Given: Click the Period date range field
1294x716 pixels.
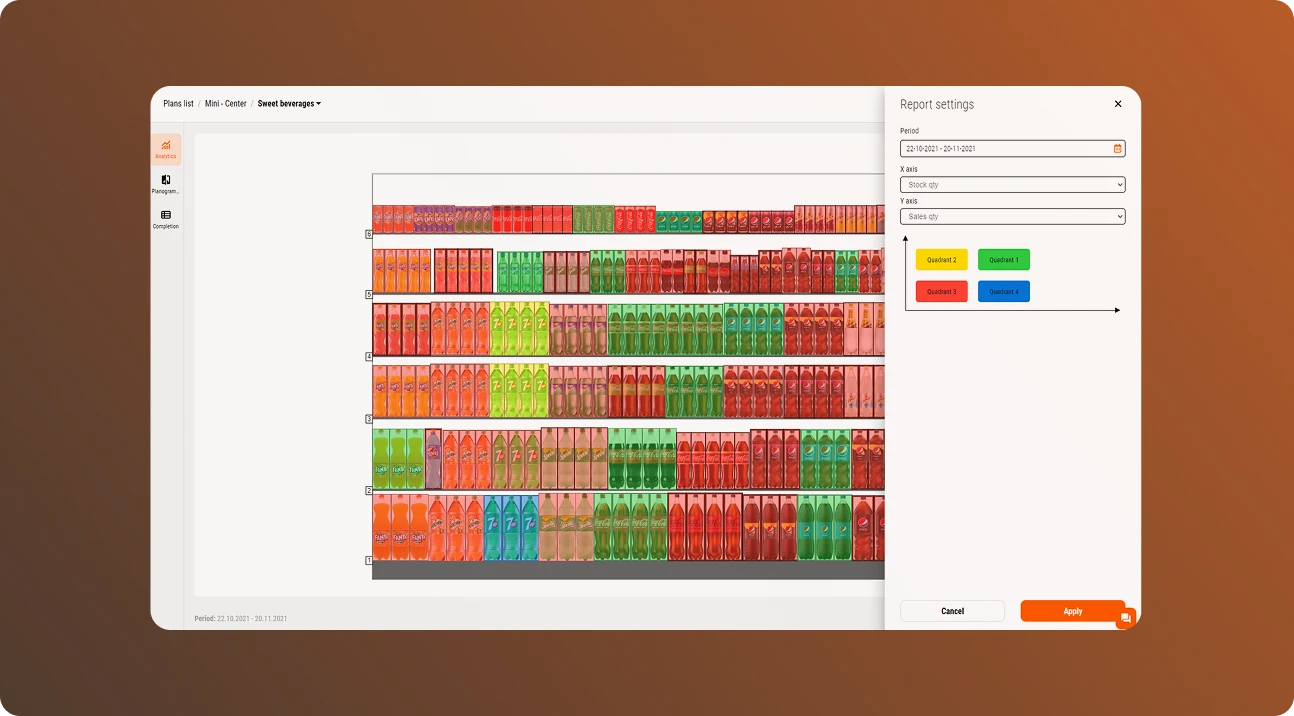Looking at the screenshot, I should click(x=1013, y=148).
